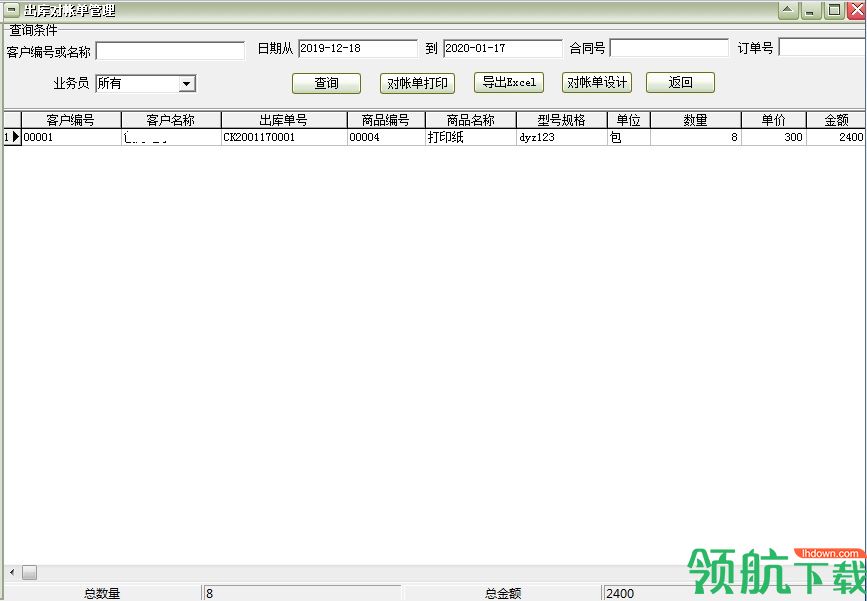
Task: Focus the 订单号 order number field
Action: [x=822, y=47]
